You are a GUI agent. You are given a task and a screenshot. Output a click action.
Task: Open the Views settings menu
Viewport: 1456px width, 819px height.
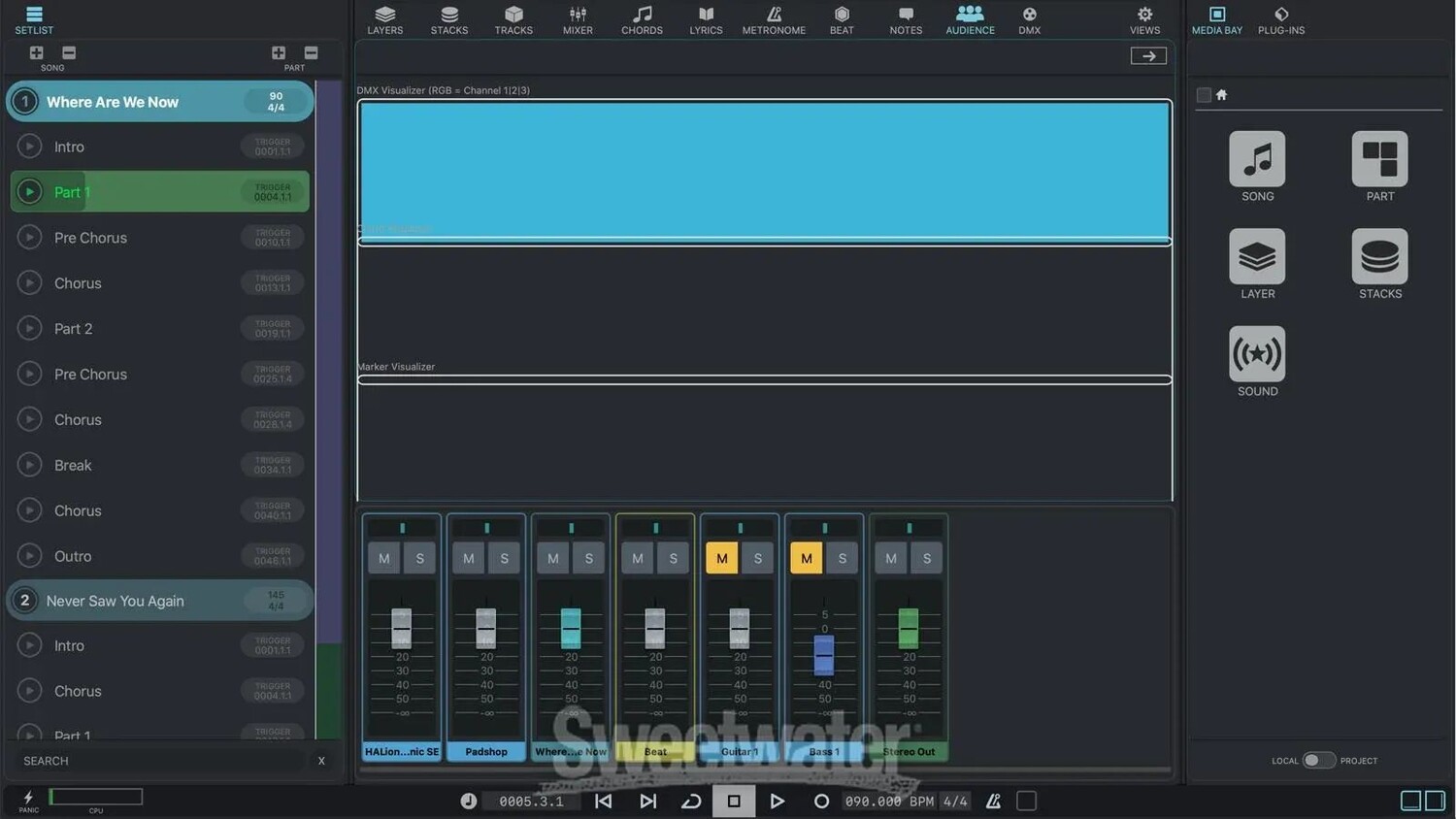point(1144,19)
